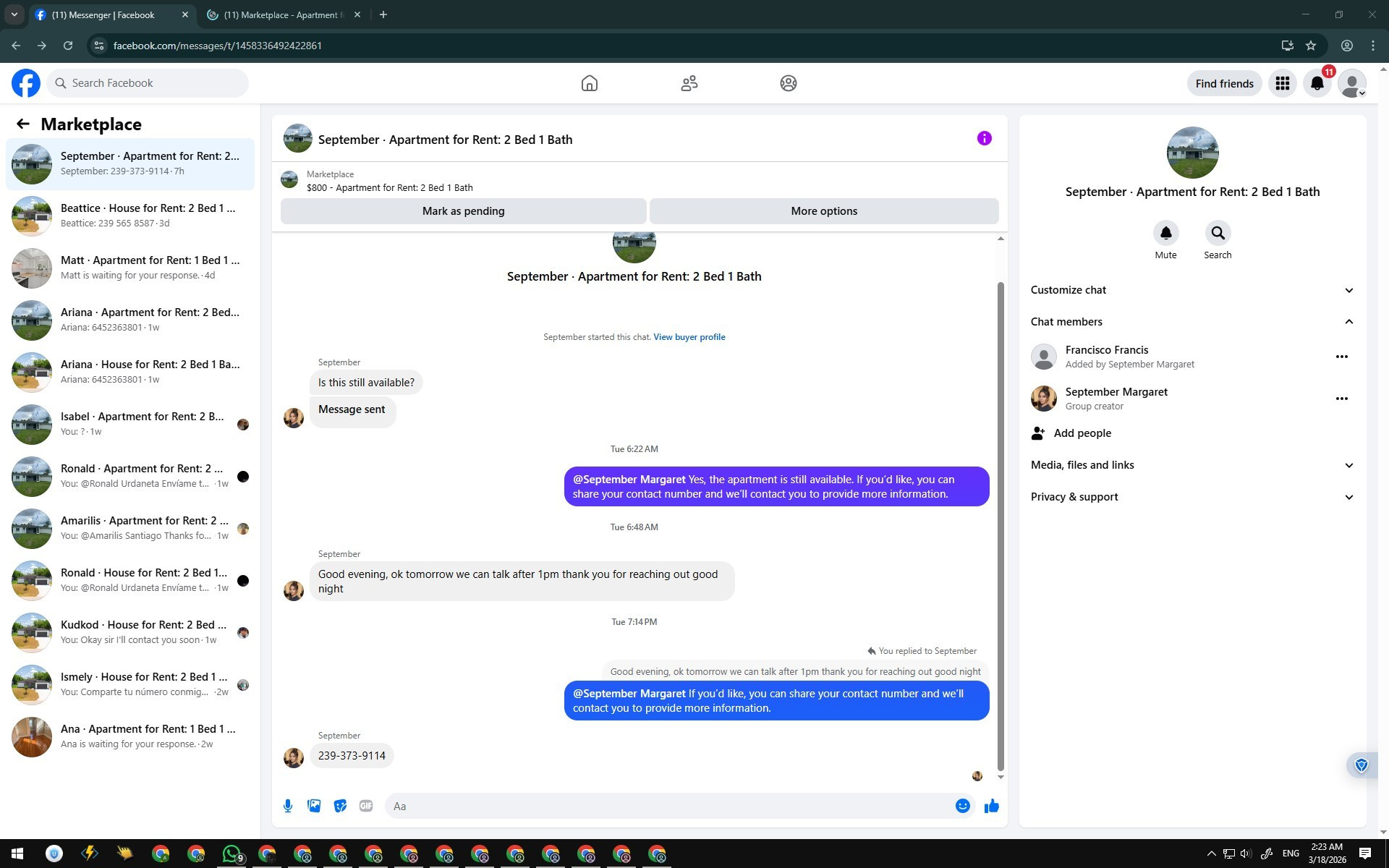This screenshot has width=1389, height=868.
Task: Open Beattice House for Rent conversation
Action: click(130, 216)
